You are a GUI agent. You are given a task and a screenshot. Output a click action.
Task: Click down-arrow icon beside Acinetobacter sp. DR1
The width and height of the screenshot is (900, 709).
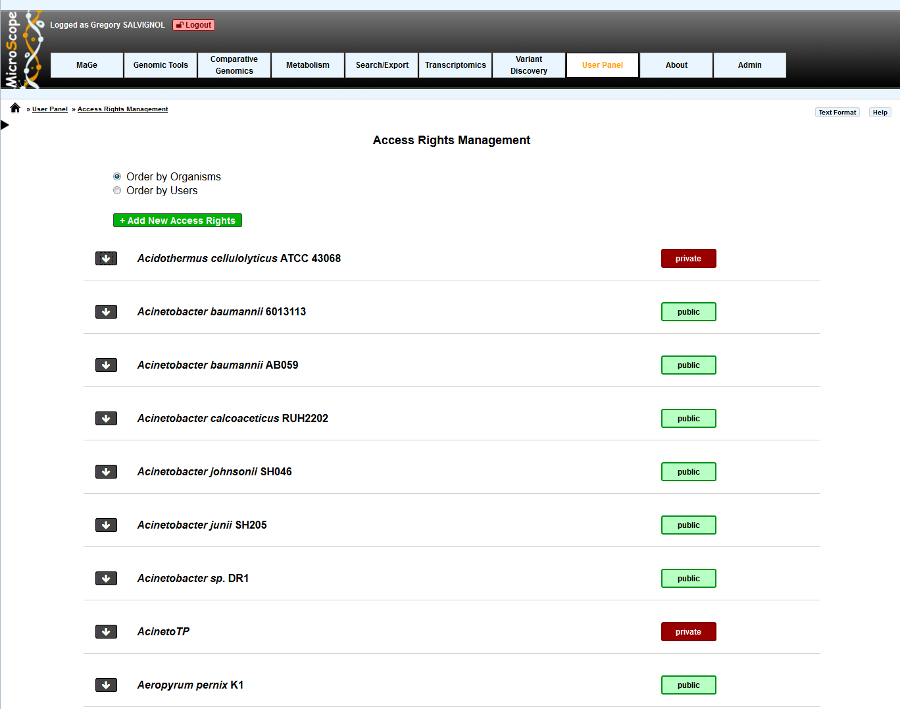(x=106, y=578)
